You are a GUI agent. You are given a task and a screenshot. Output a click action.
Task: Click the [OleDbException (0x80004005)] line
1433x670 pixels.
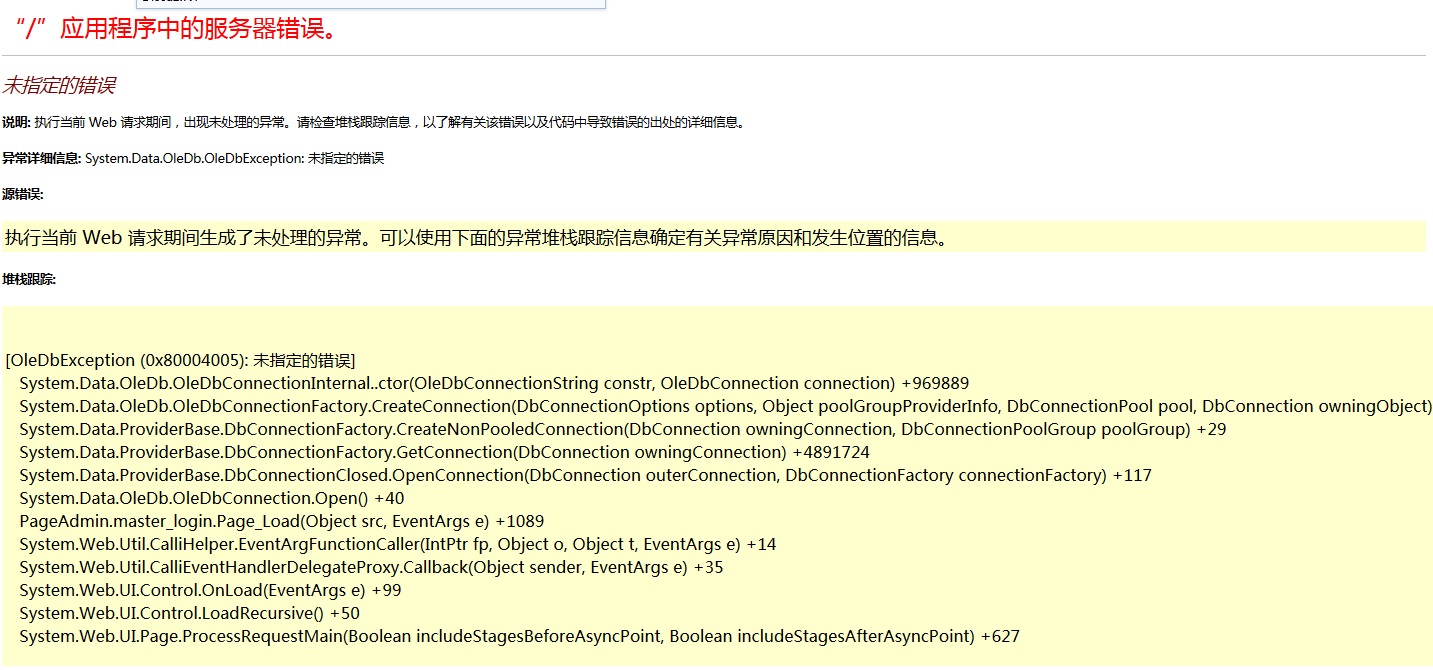(180, 360)
